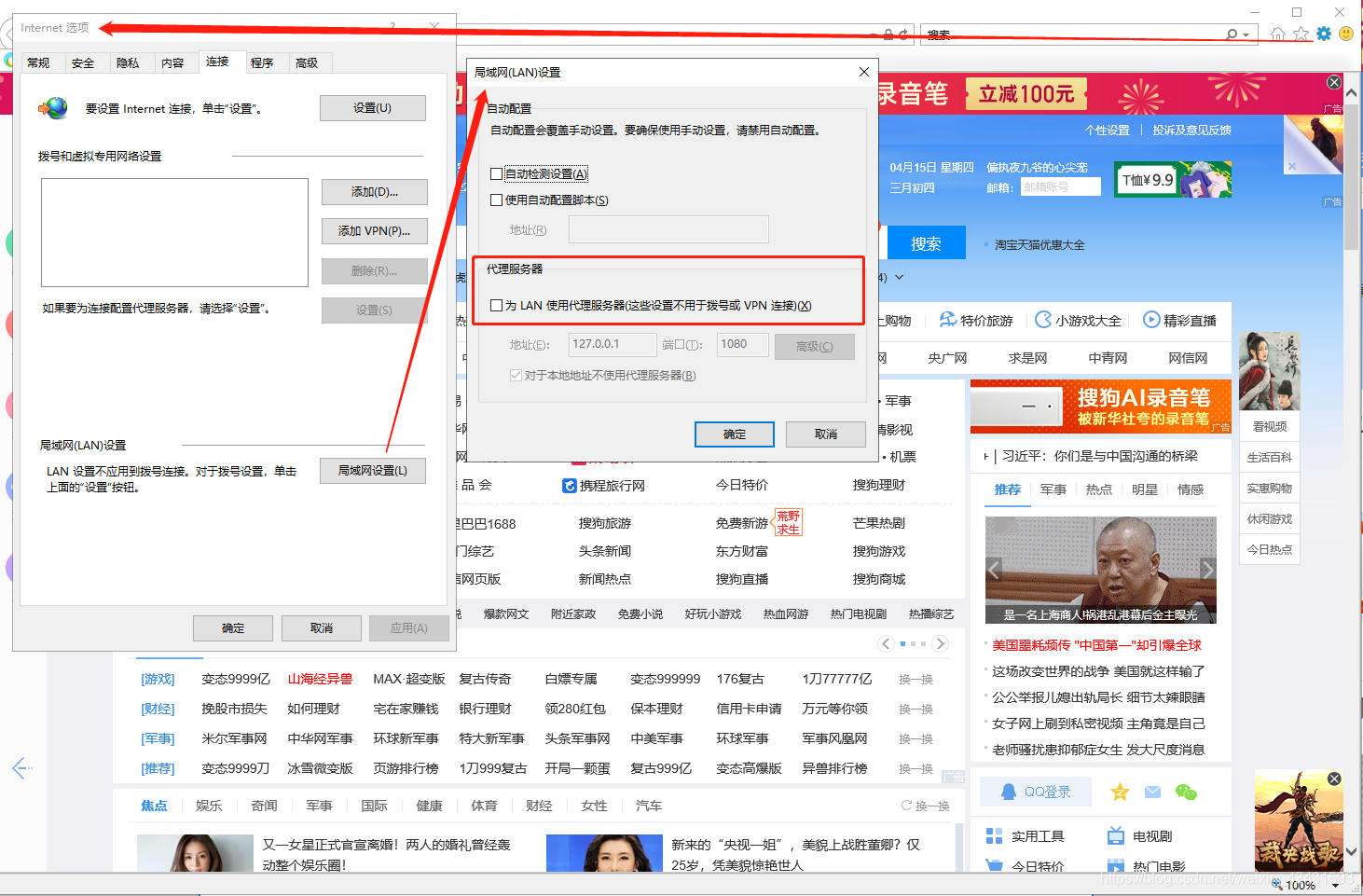Open 个性设置 link on webpage
The width and height of the screenshot is (1363, 896).
click(x=1107, y=131)
